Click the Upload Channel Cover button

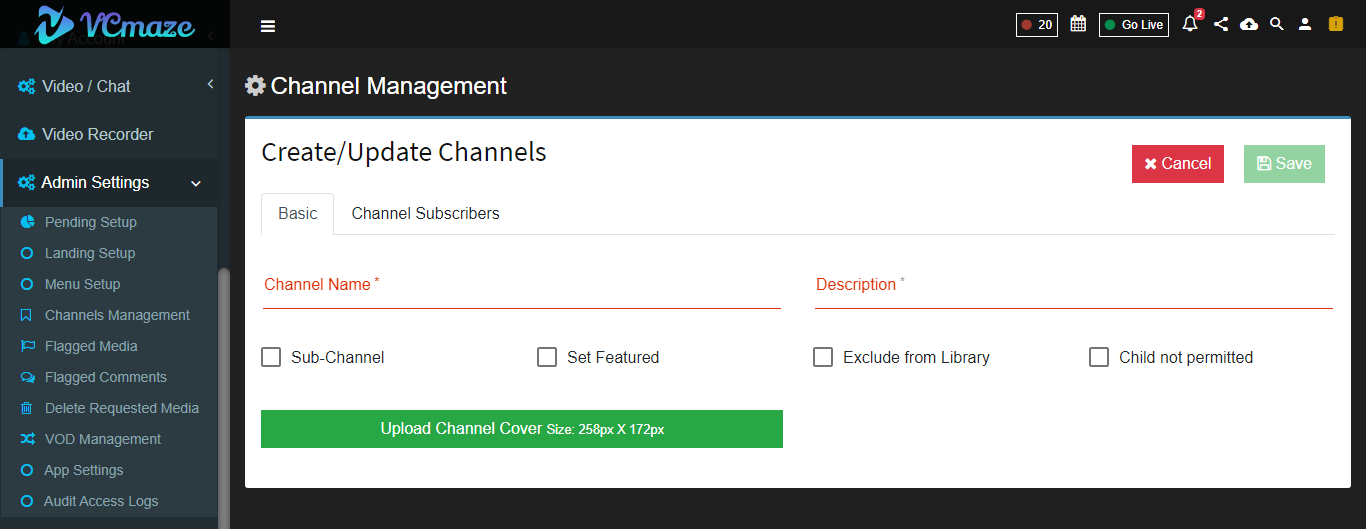click(x=522, y=429)
